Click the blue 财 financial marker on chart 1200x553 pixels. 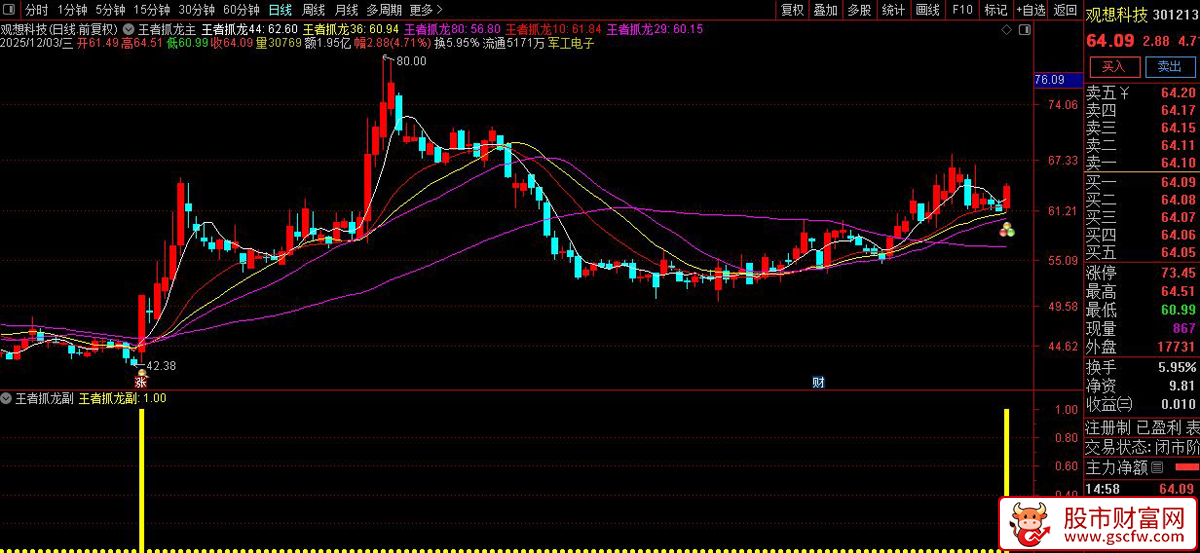pyautogui.click(x=817, y=382)
